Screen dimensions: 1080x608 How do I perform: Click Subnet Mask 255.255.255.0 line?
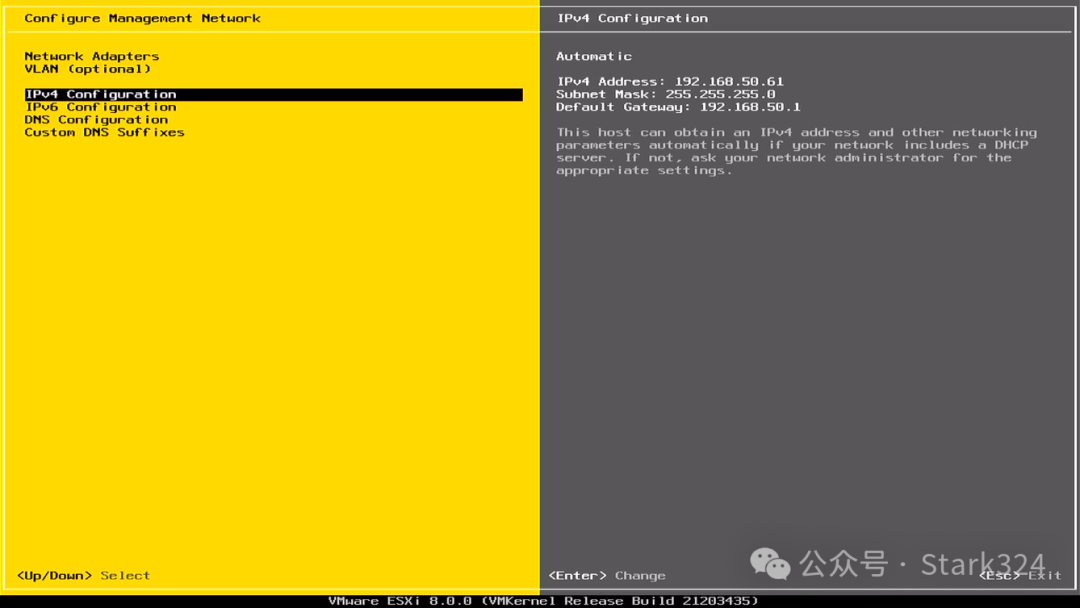[x=666, y=94]
